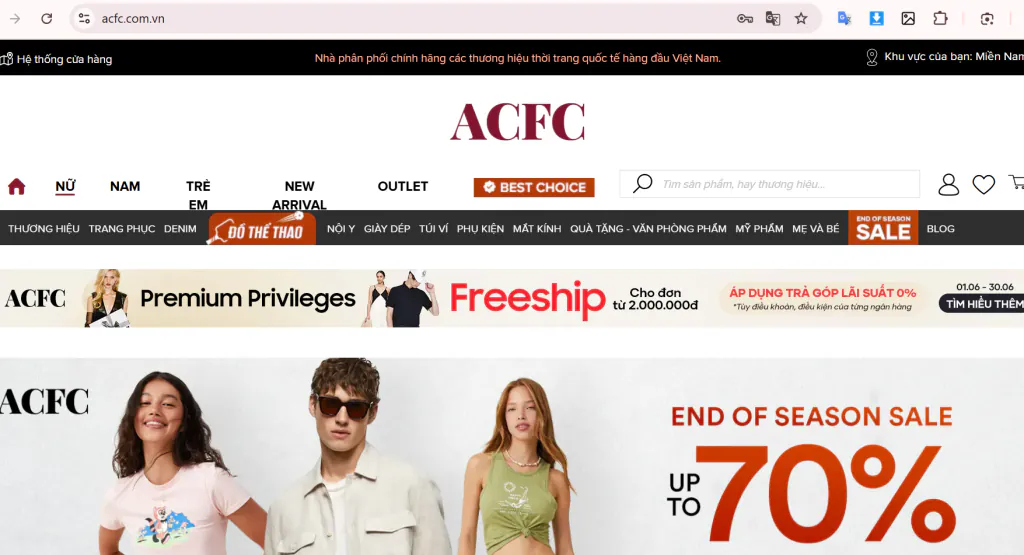Open Hệ thống cửa hàng store link
Viewport: 1024px width, 555px height.
point(56,59)
